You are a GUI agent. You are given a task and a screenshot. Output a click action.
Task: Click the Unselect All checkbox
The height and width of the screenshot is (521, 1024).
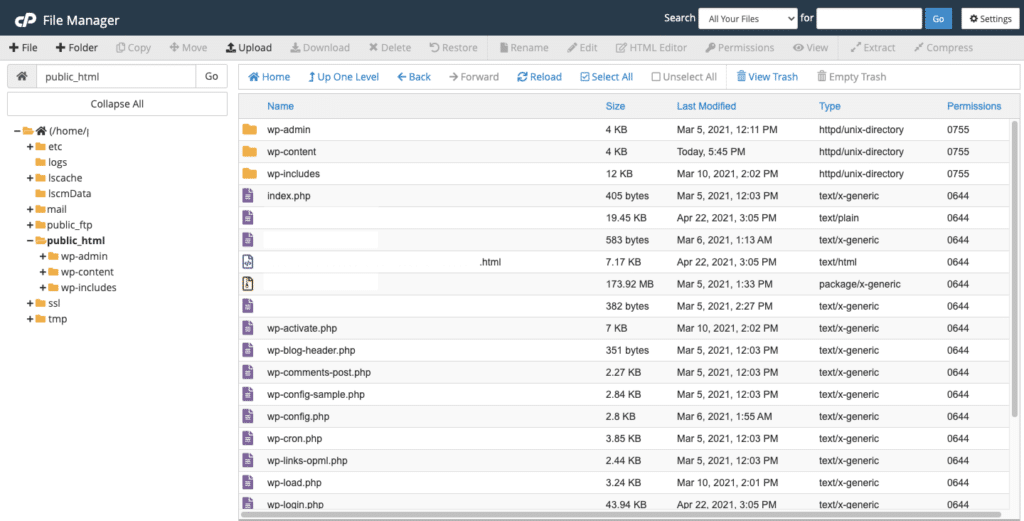(656, 77)
